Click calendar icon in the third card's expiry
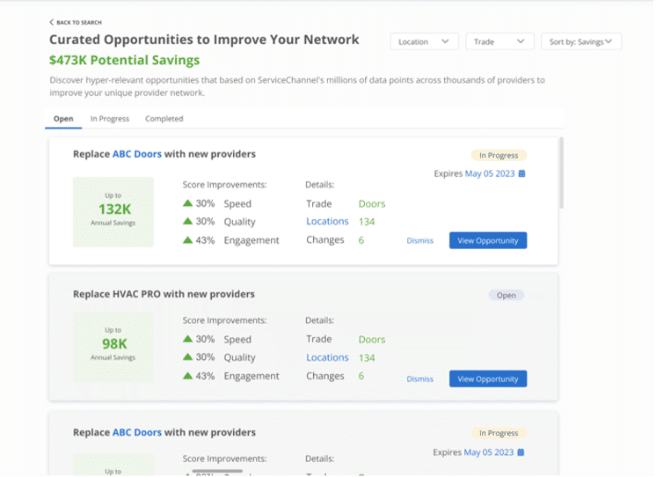The image size is (656, 477). click(x=522, y=452)
